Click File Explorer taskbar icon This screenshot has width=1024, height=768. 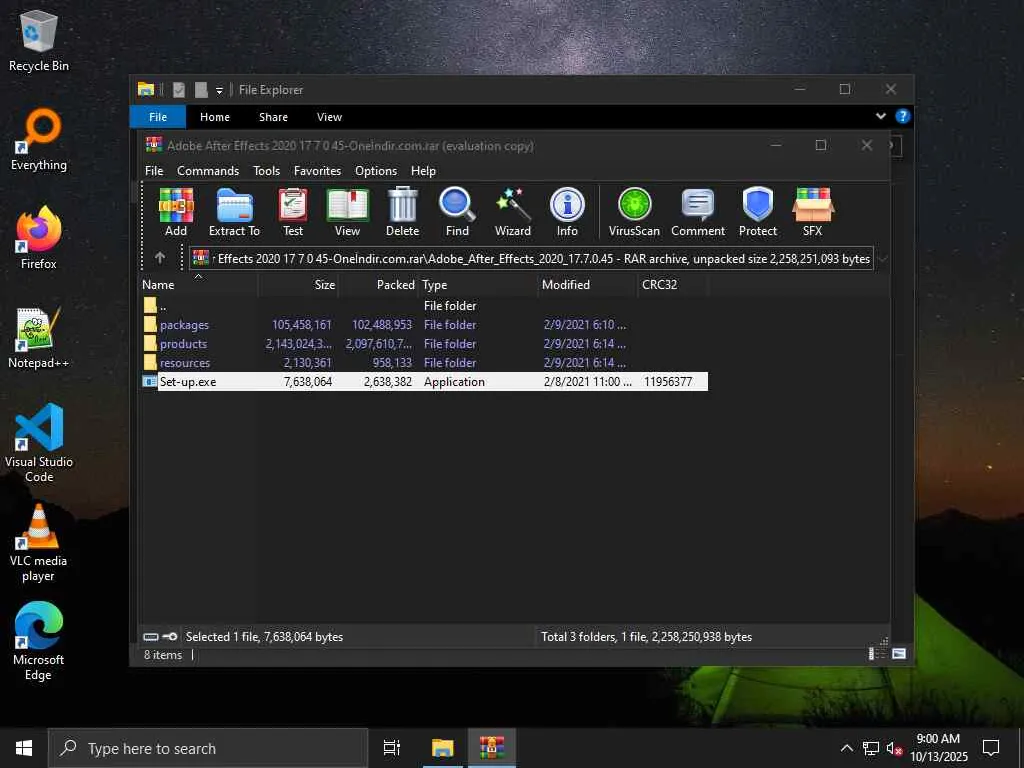point(443,748)
